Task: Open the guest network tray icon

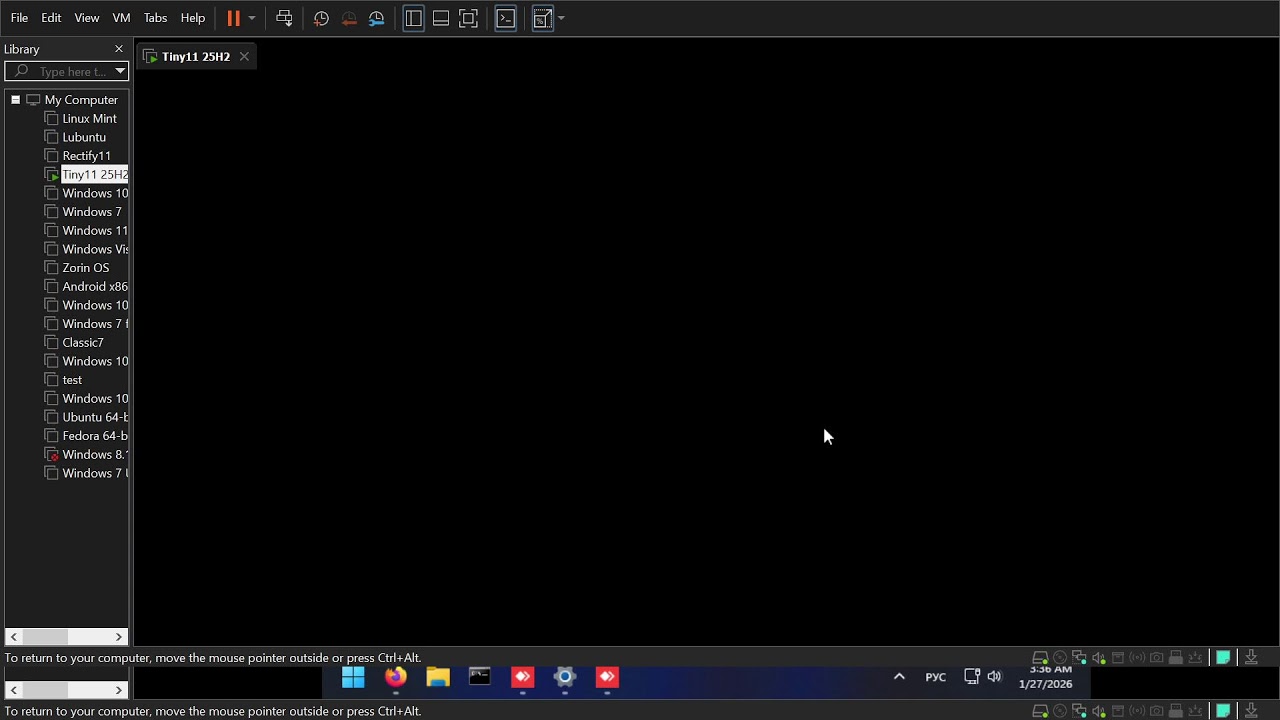Action: tap(972, 677)
